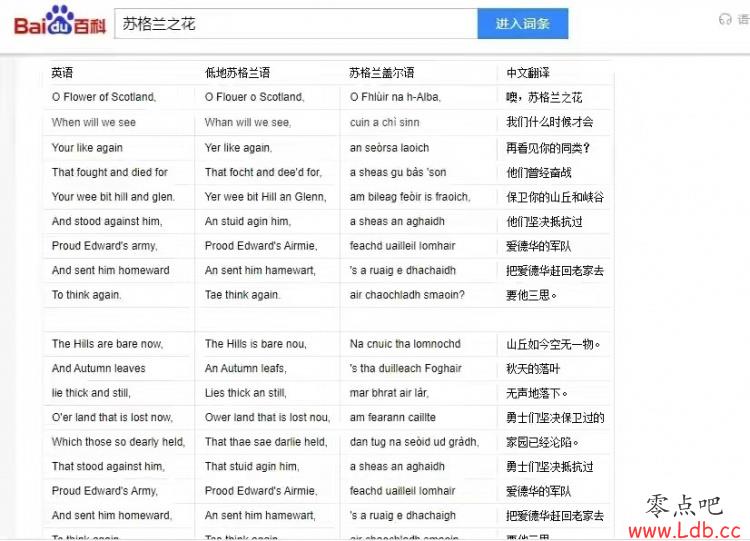Screen dimensions: 750x541
Task: Click the cell 'dan tug na seòid ud gràdh,'
Action: coord(414,442)
